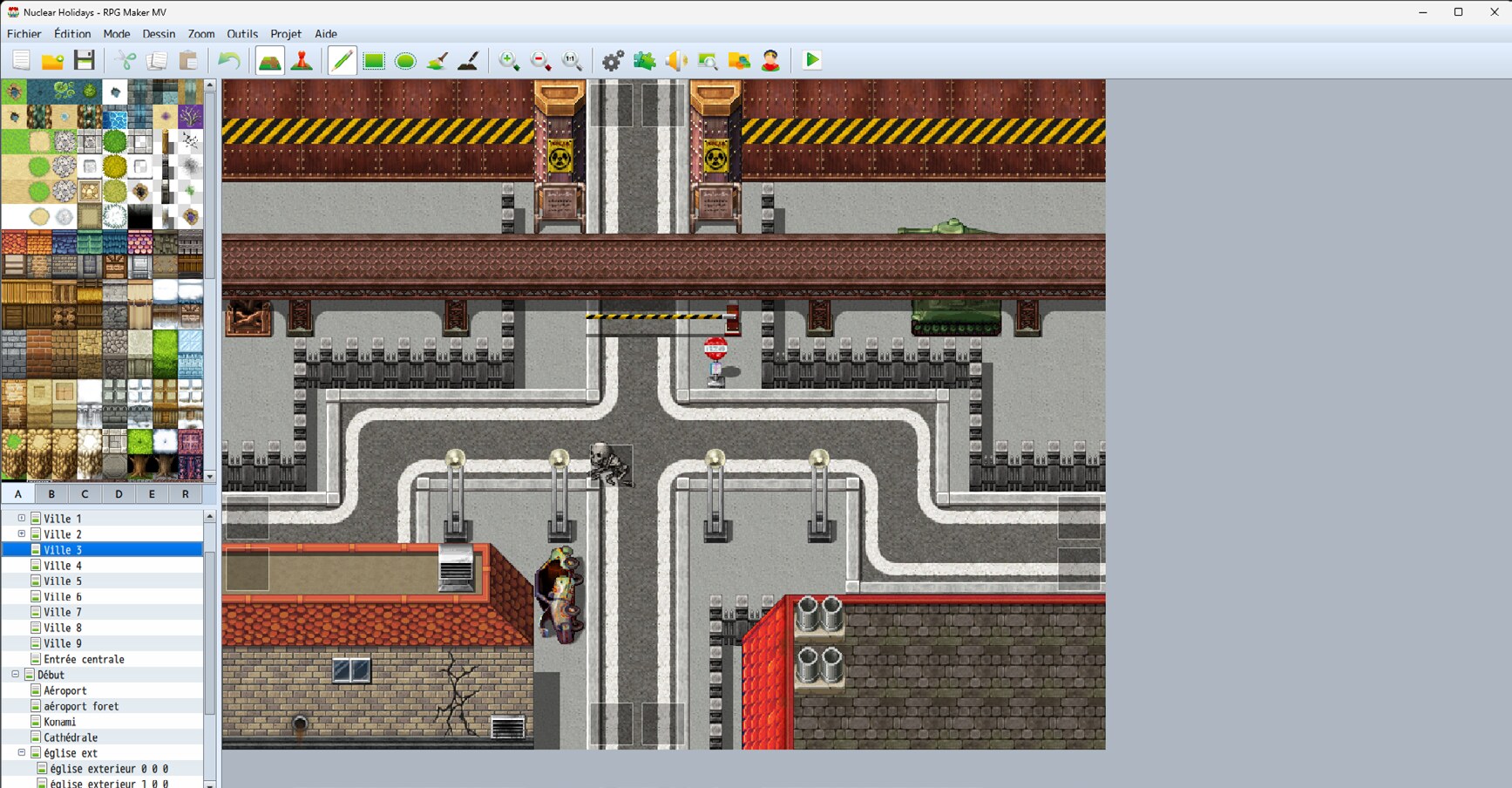
Task: Zoom out of the map
Action: (540, 60)
